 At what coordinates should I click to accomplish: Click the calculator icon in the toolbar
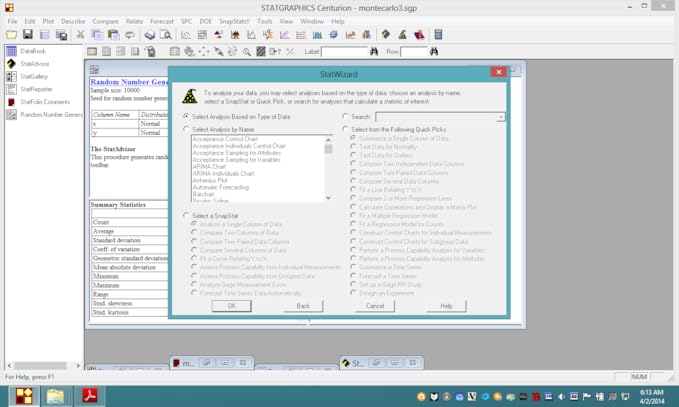(438, 35)
